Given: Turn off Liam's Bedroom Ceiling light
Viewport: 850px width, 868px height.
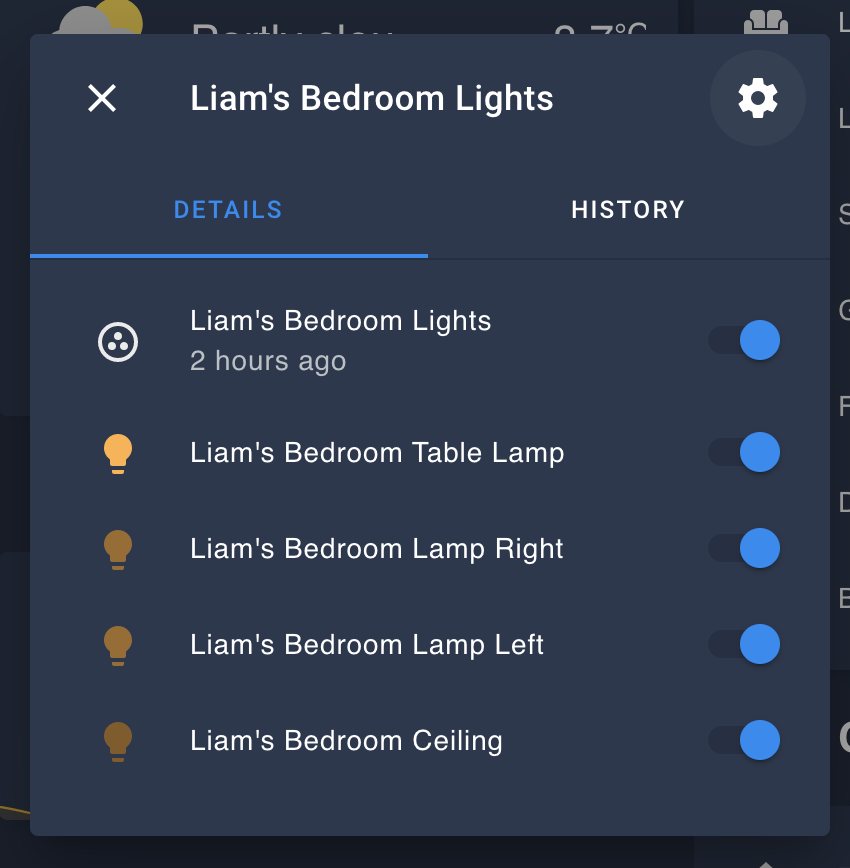Looking at the screenshot, I should click(745, 740).
